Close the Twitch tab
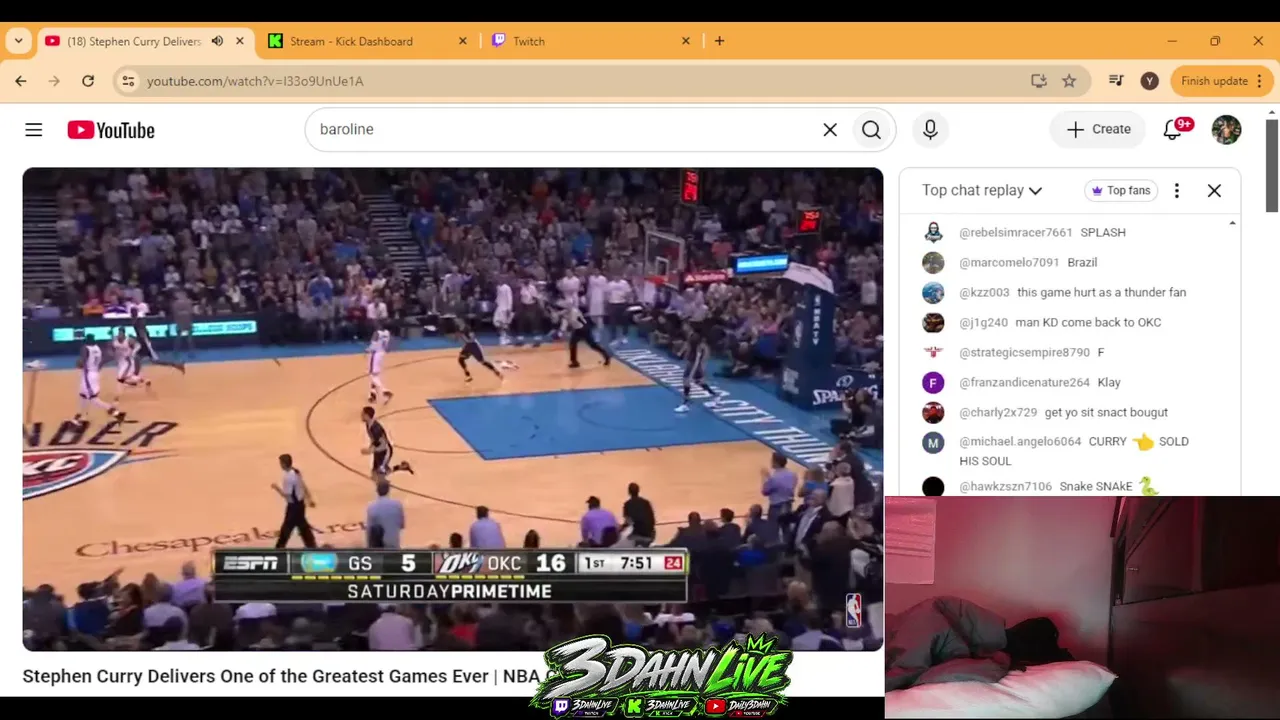 (686, 41)
